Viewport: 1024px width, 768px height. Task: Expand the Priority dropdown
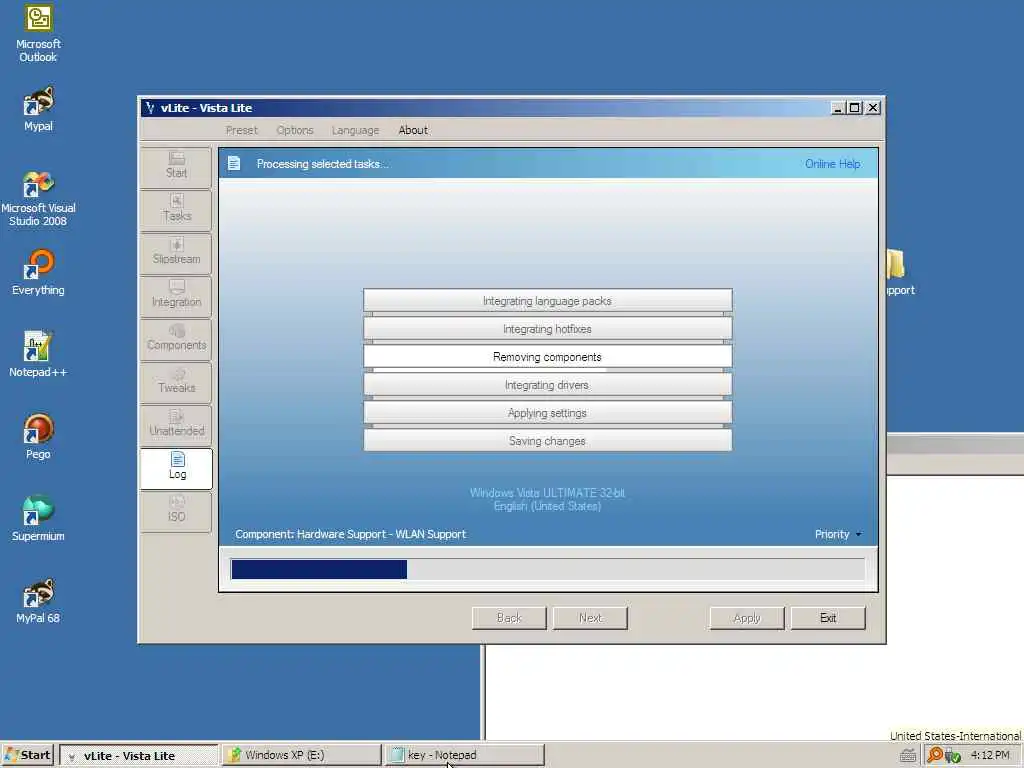838,534
